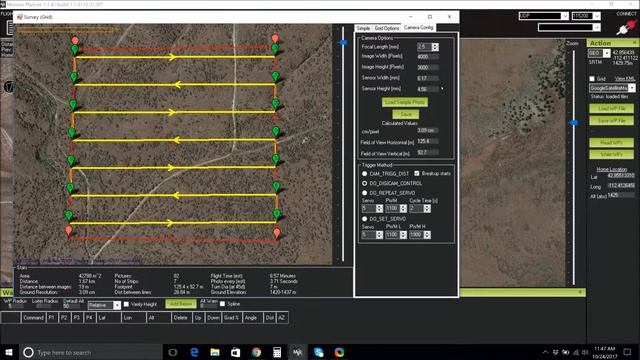Click the colorful circular app taskbar icon
This screenshot has width=640, height=360.
[339, 352]
